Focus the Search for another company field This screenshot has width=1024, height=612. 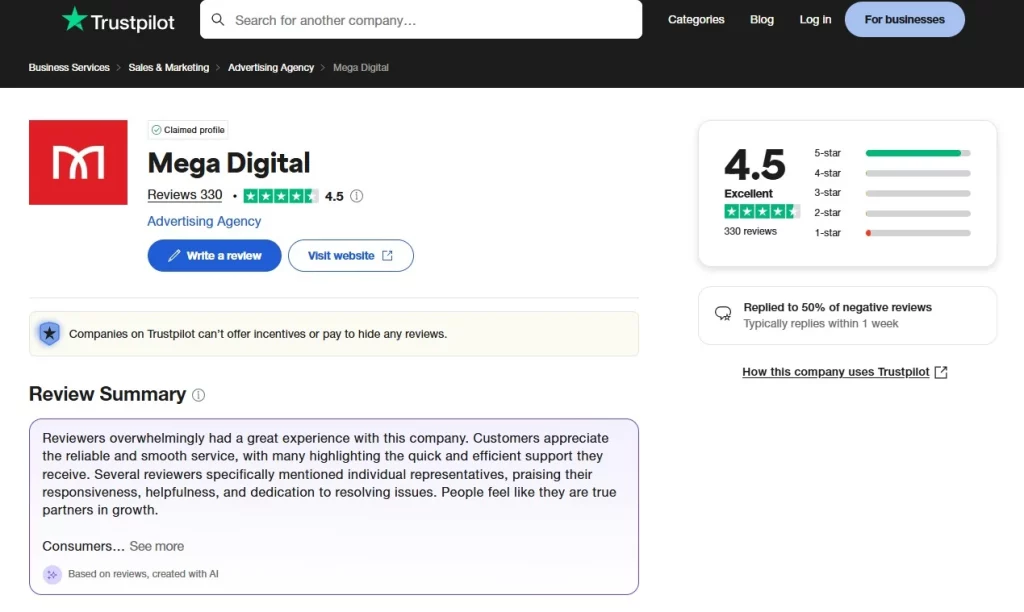tap(421, 20)
